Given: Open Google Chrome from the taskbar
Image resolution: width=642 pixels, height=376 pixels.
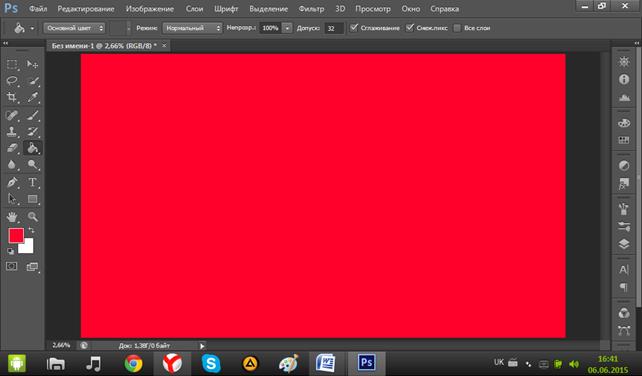Looking at the screenshot, I should click(133, 363).
